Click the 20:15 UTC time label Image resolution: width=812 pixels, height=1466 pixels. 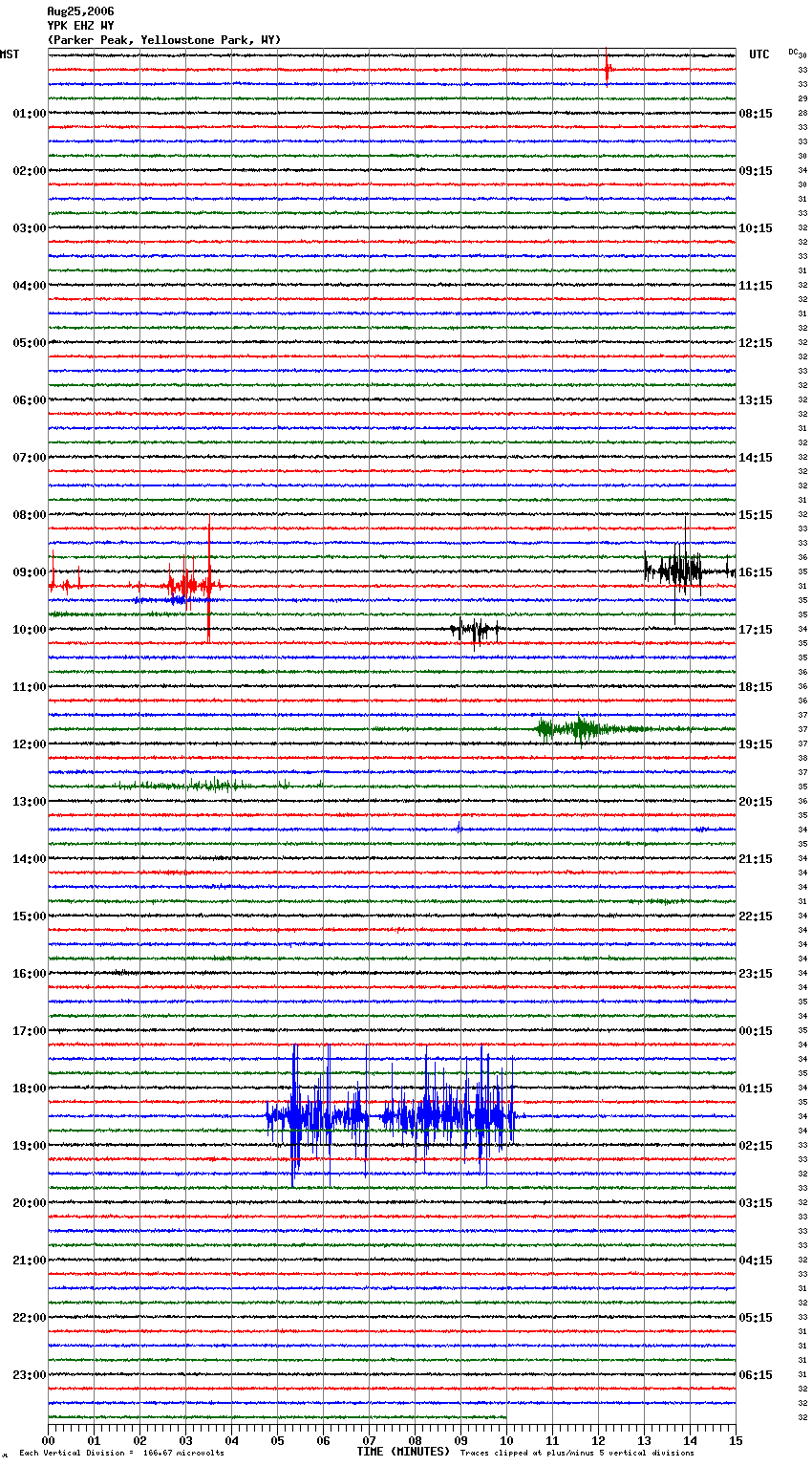click(756, 802)
